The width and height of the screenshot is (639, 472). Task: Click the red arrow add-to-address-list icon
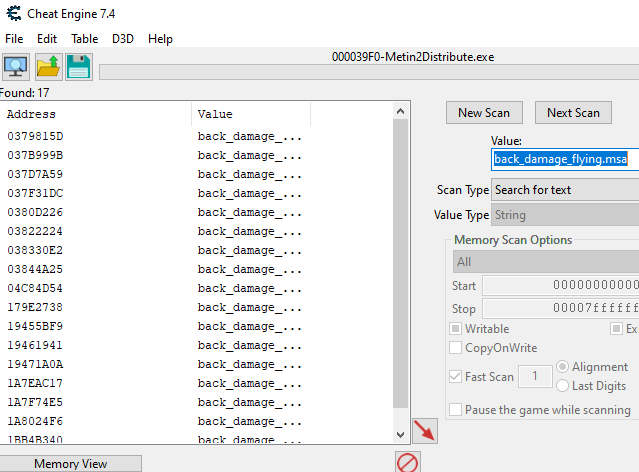(x=425, y=430)
